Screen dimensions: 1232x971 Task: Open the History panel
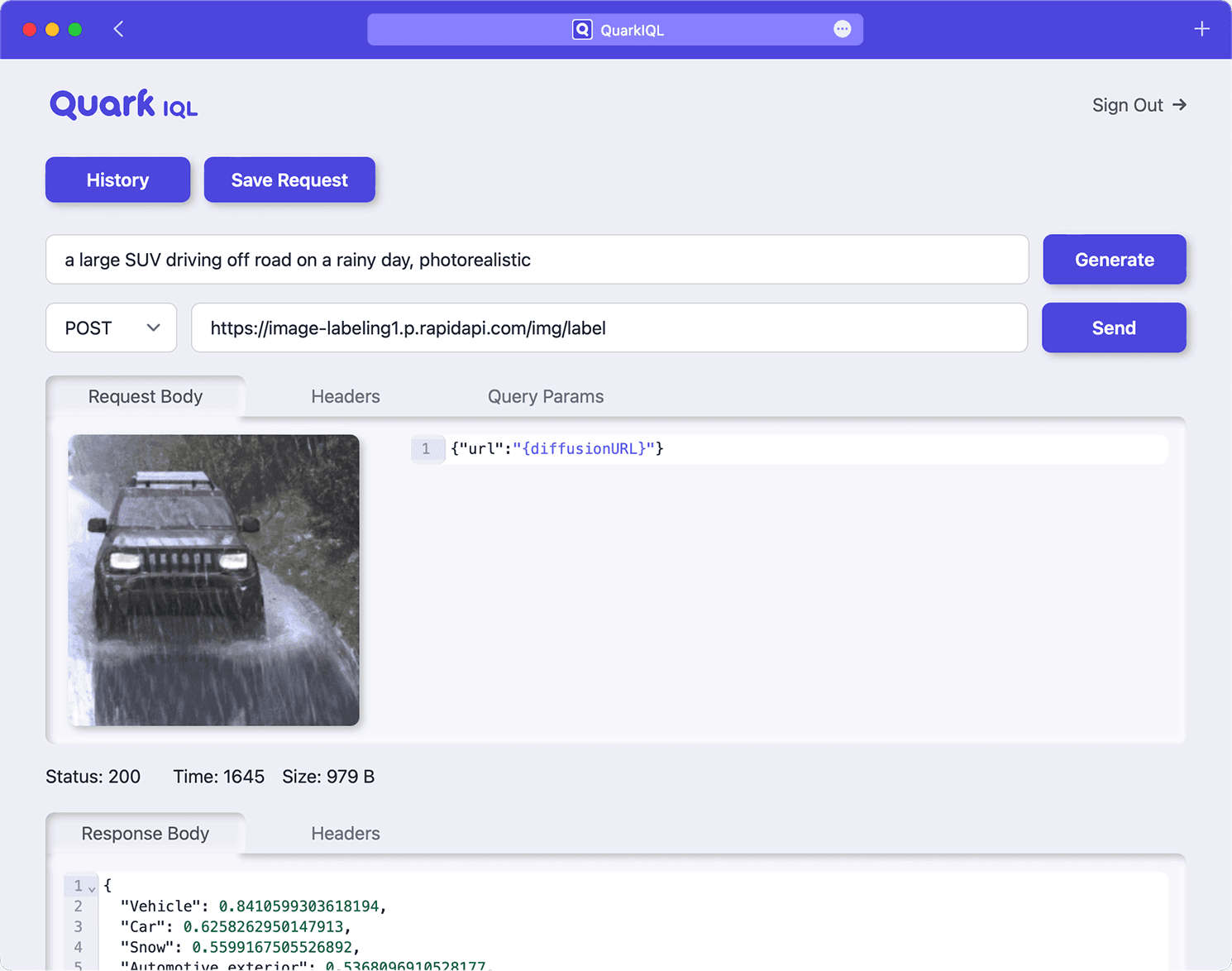117,180
